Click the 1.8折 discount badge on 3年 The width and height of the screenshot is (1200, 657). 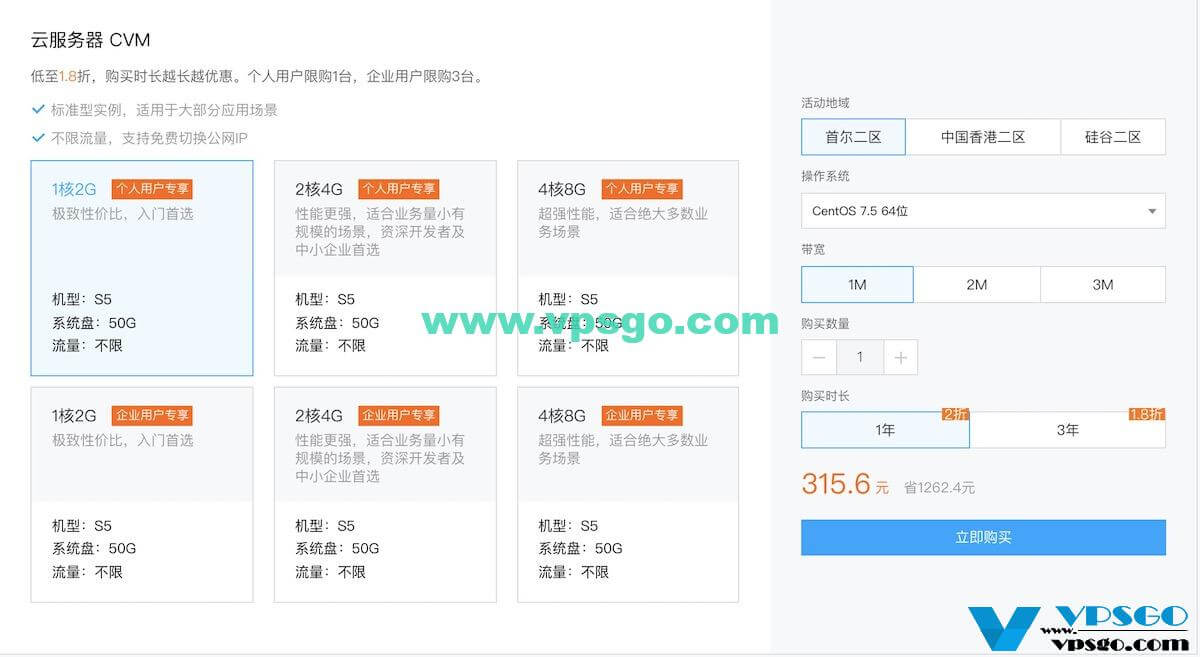click(x=1147, y=414)
